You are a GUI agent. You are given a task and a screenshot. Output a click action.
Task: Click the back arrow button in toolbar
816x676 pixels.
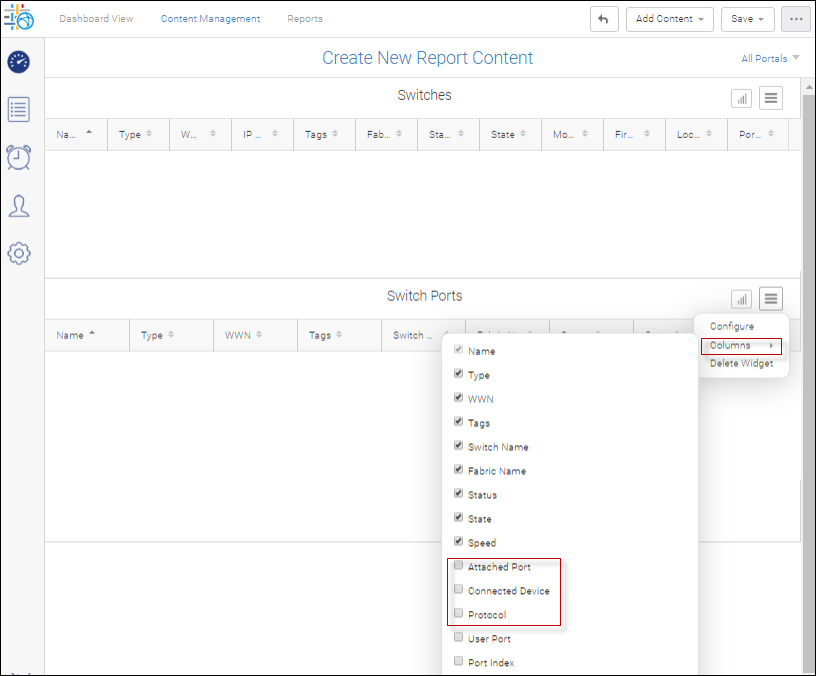click(604, 19)
